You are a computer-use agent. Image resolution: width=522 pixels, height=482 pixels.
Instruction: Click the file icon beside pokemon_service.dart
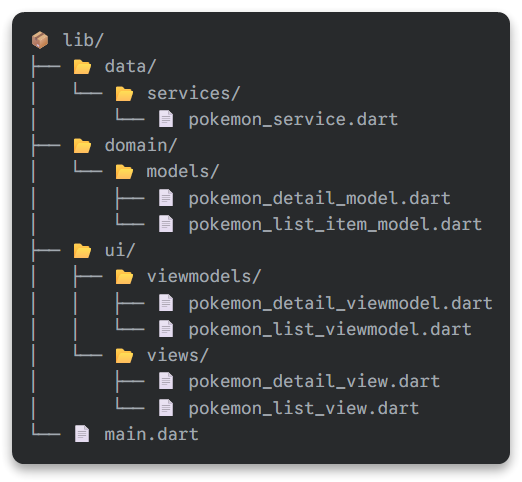point(166,119)
